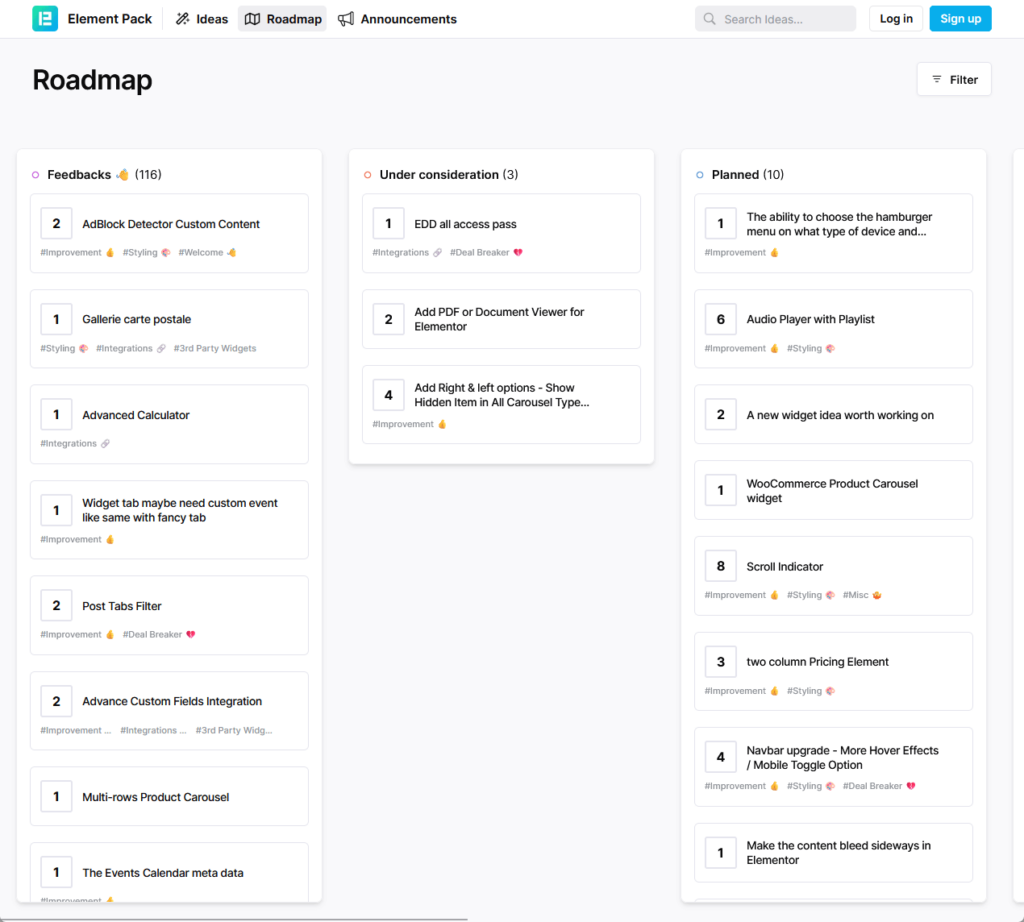
Task: Open Multi-rows Product Carousel idea
Action: (x=155, y=797)
